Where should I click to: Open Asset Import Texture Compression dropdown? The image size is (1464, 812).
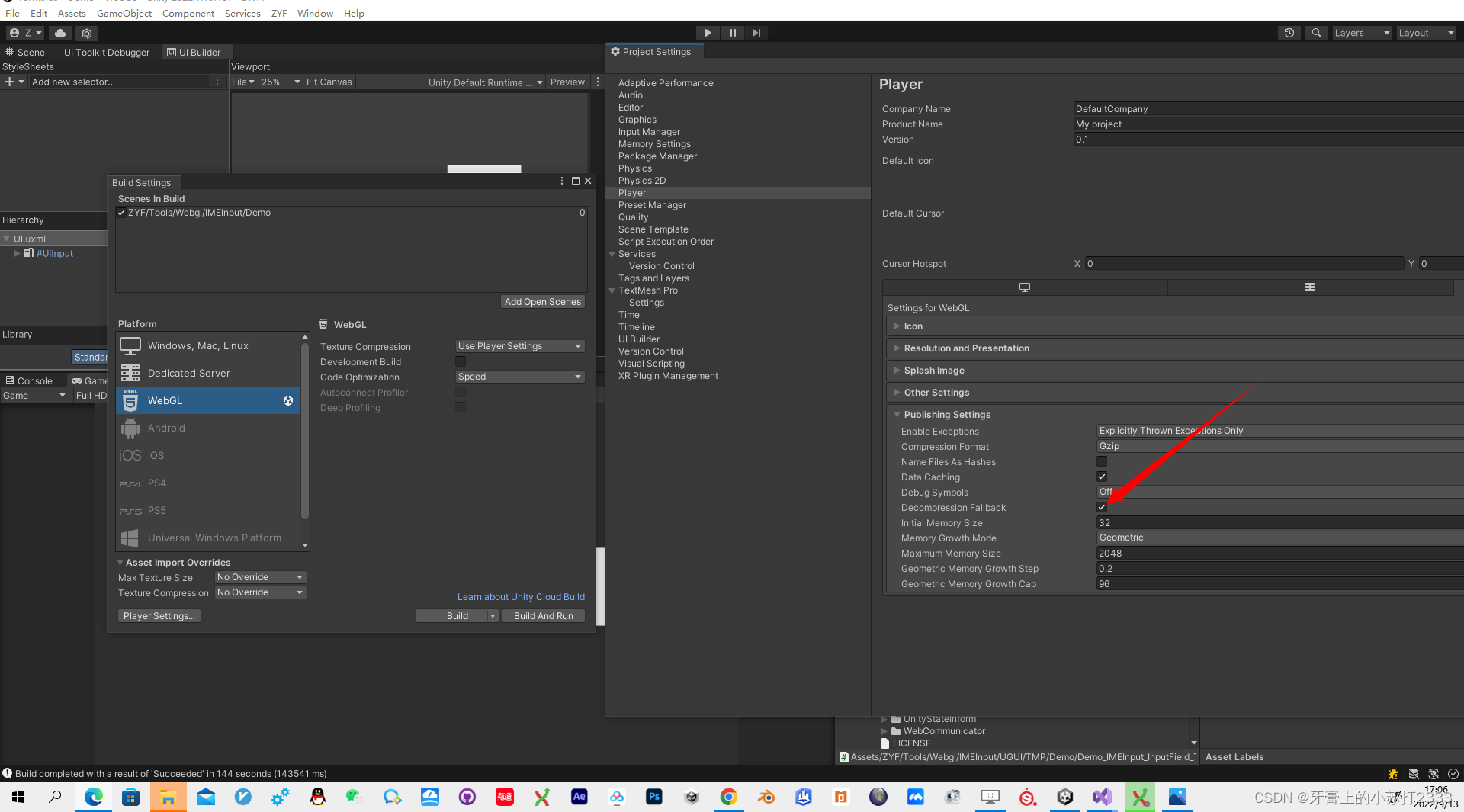(260, 592)
